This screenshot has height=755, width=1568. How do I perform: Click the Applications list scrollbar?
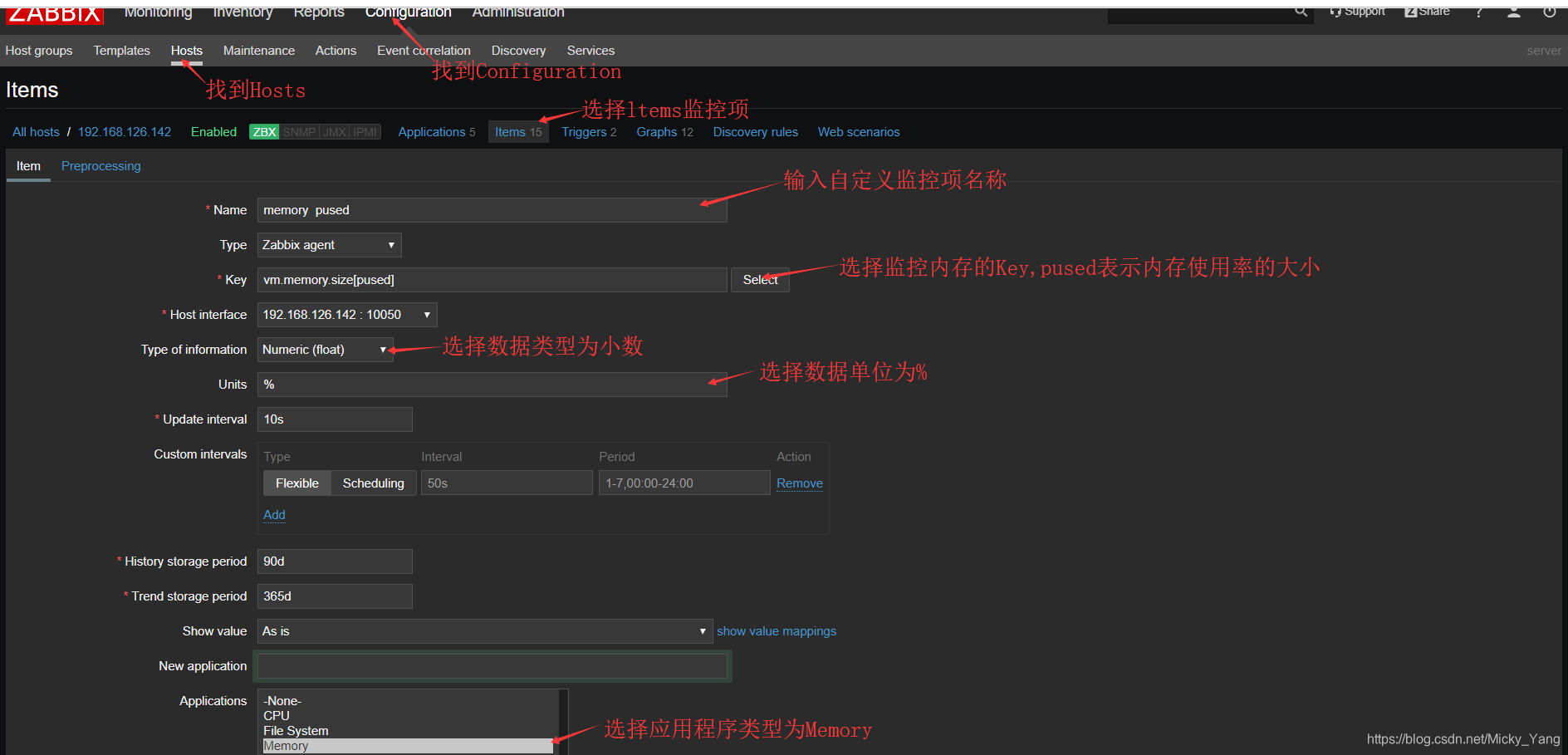point(563,721)
